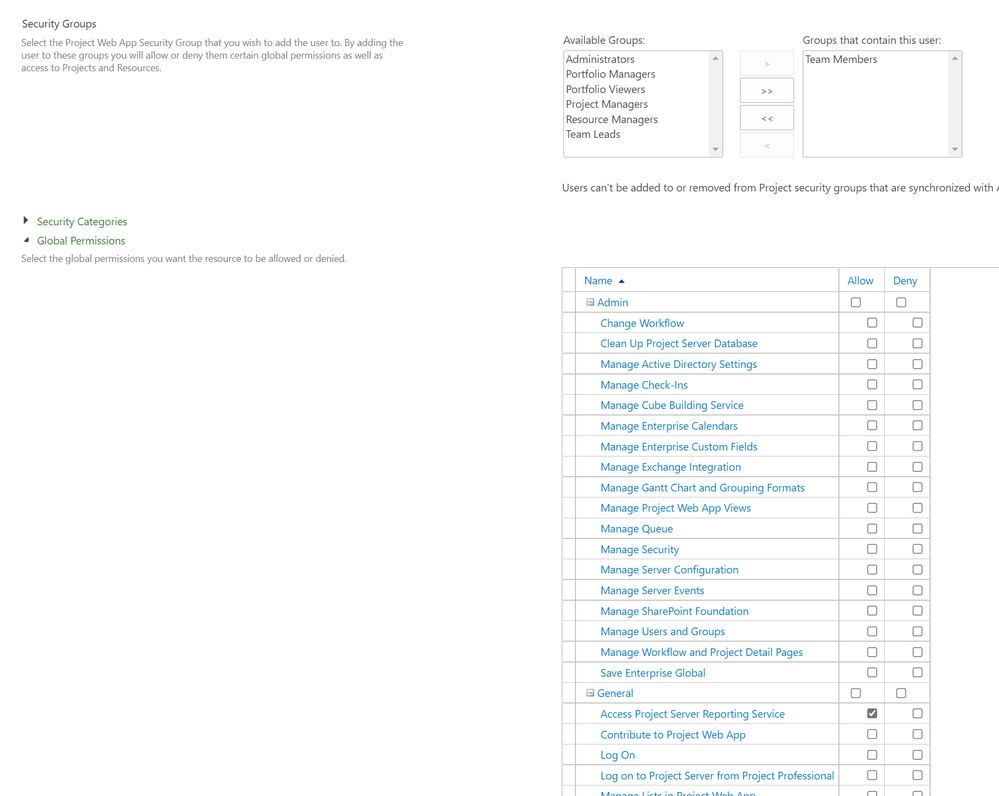Viewport: 999px width, 796px height.
Task: Click the single remove (<) group button
Action: coord(766,145)
